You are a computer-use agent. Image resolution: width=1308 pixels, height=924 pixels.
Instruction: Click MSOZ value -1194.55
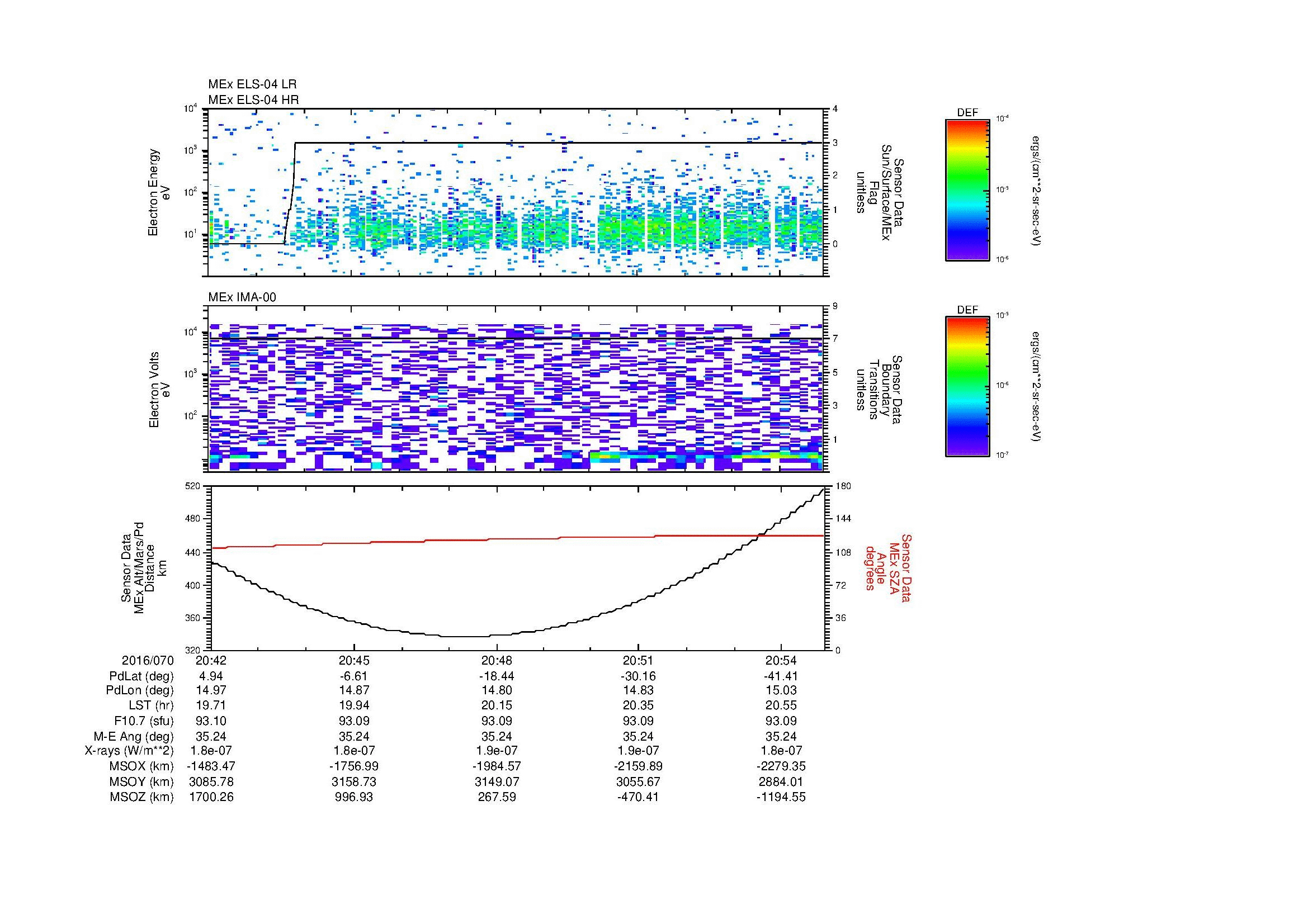(781, 797)
